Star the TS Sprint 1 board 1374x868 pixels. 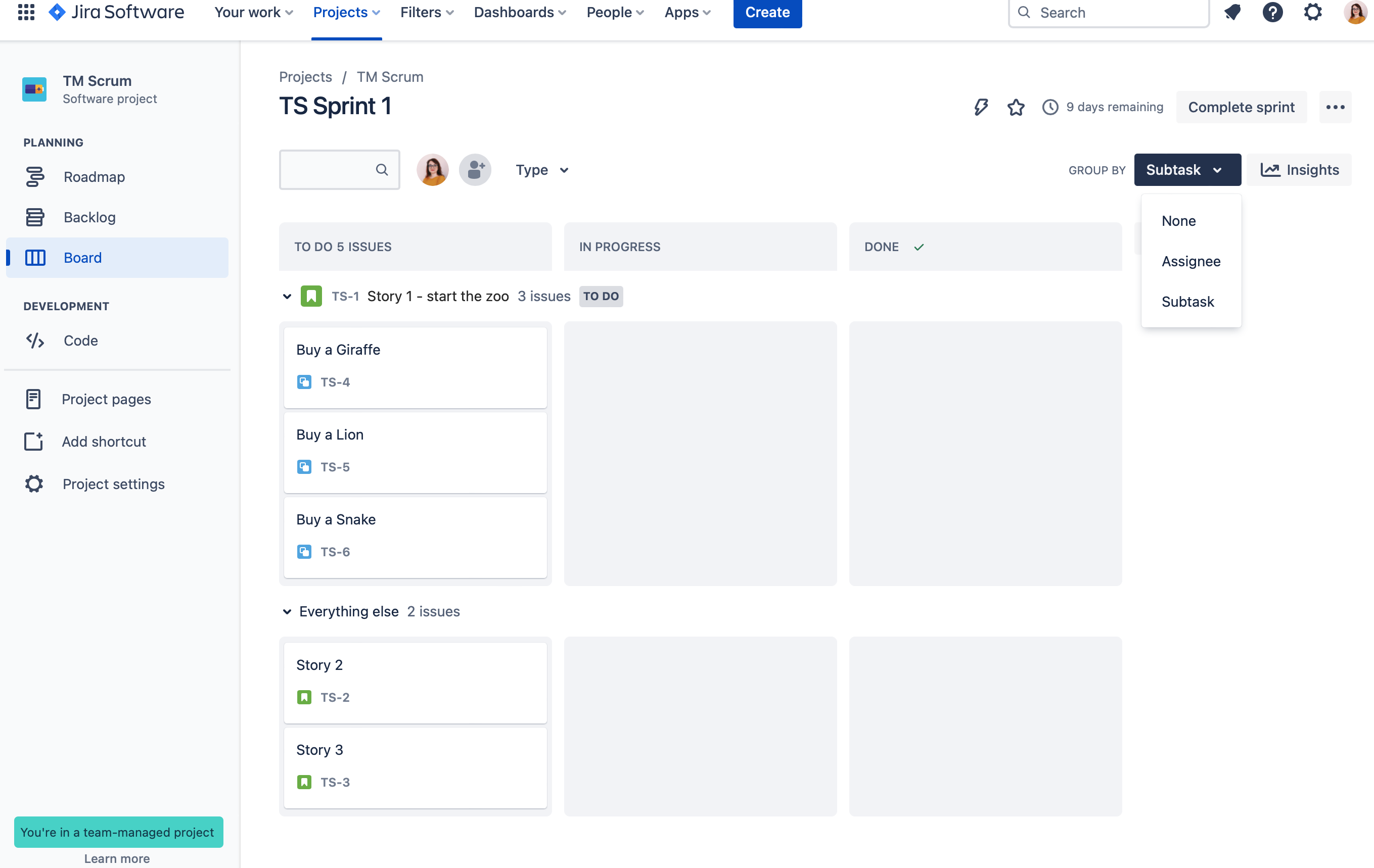1016,107
